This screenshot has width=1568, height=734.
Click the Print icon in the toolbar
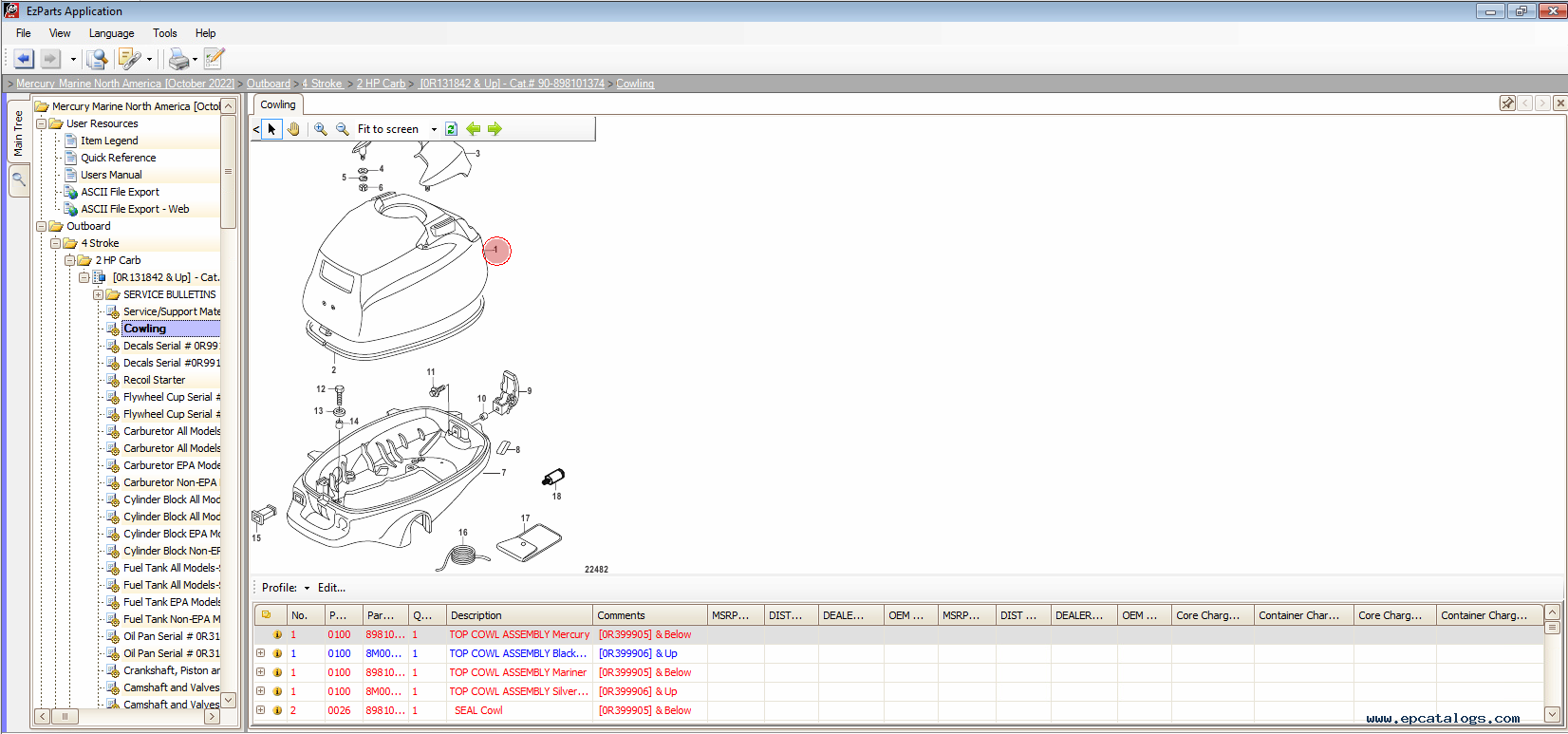pos(178,59)
